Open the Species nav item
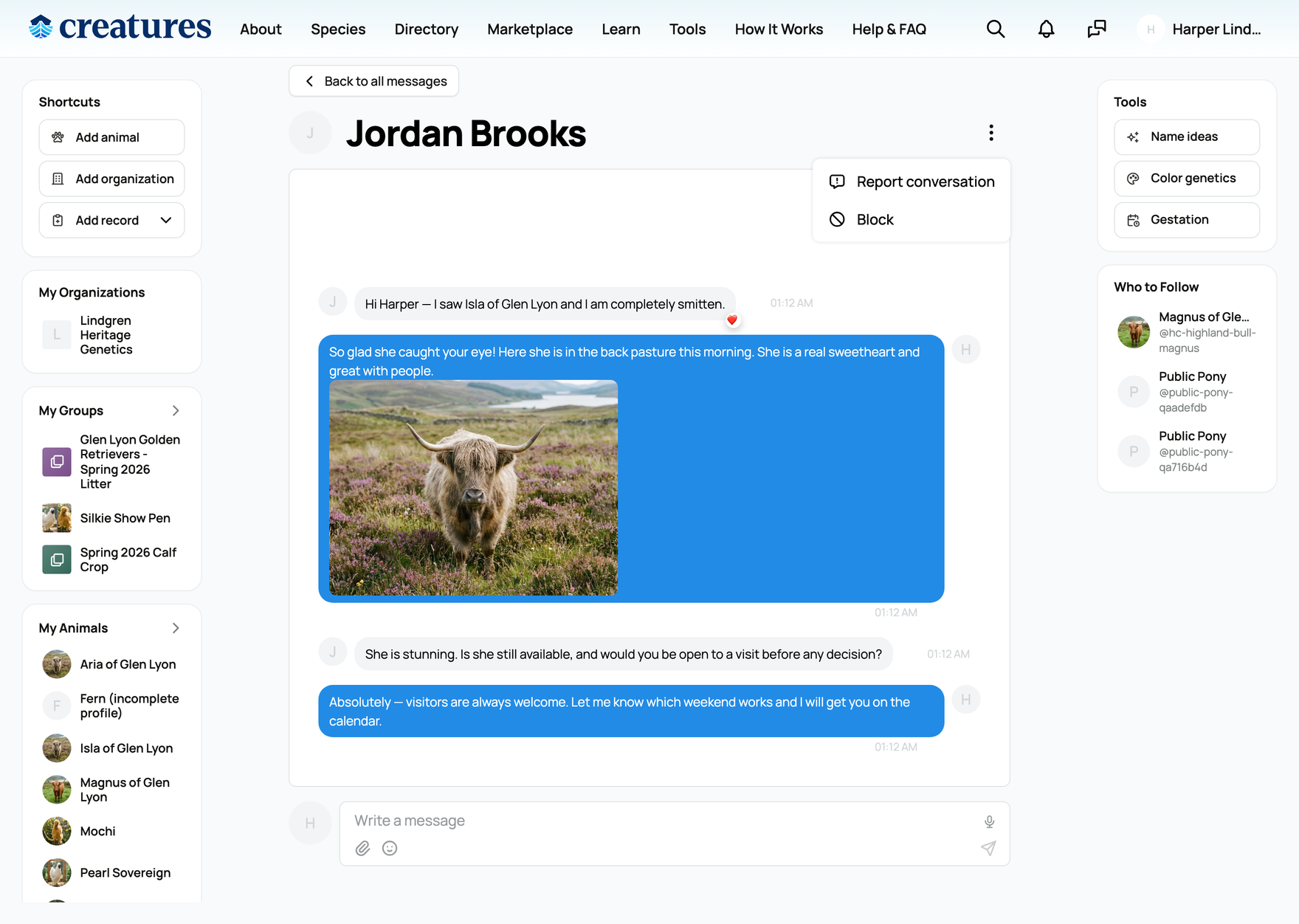 pos(338,29)
